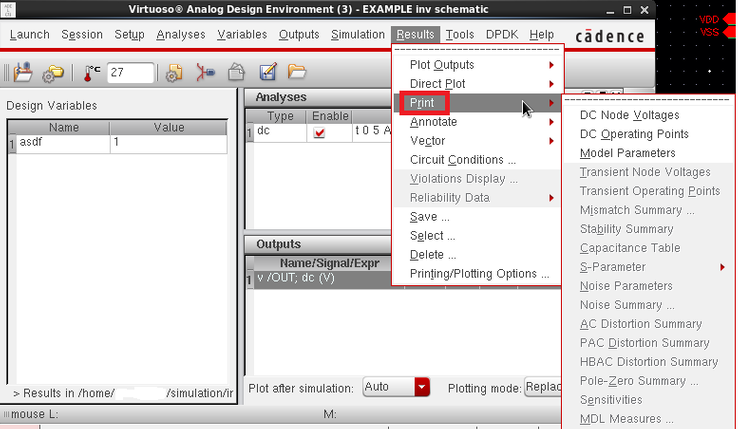Select Stability Summary entry

pos(626,229)
